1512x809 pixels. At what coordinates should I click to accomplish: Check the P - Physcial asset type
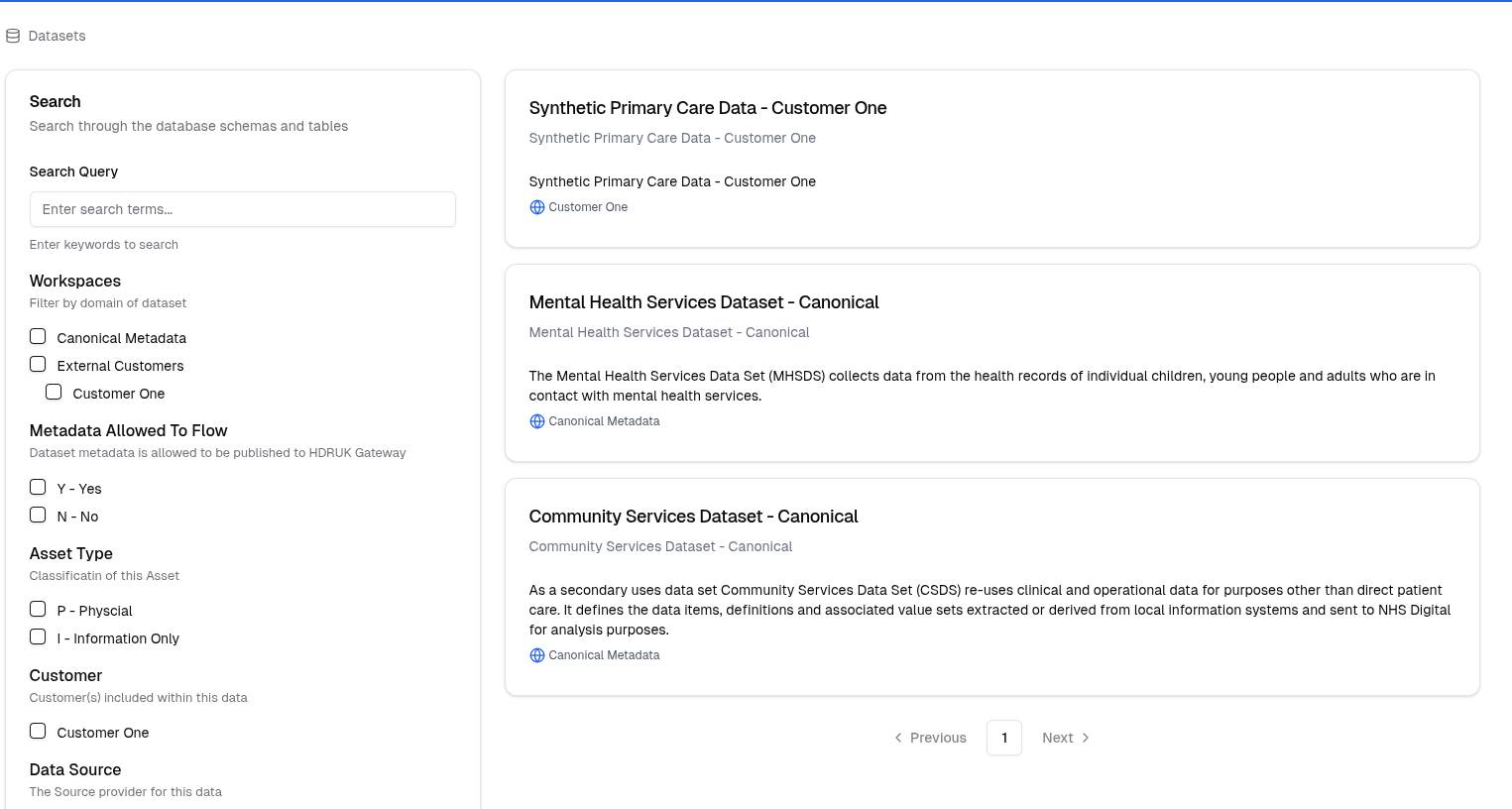pyautogui.click(x=38, y=610)
